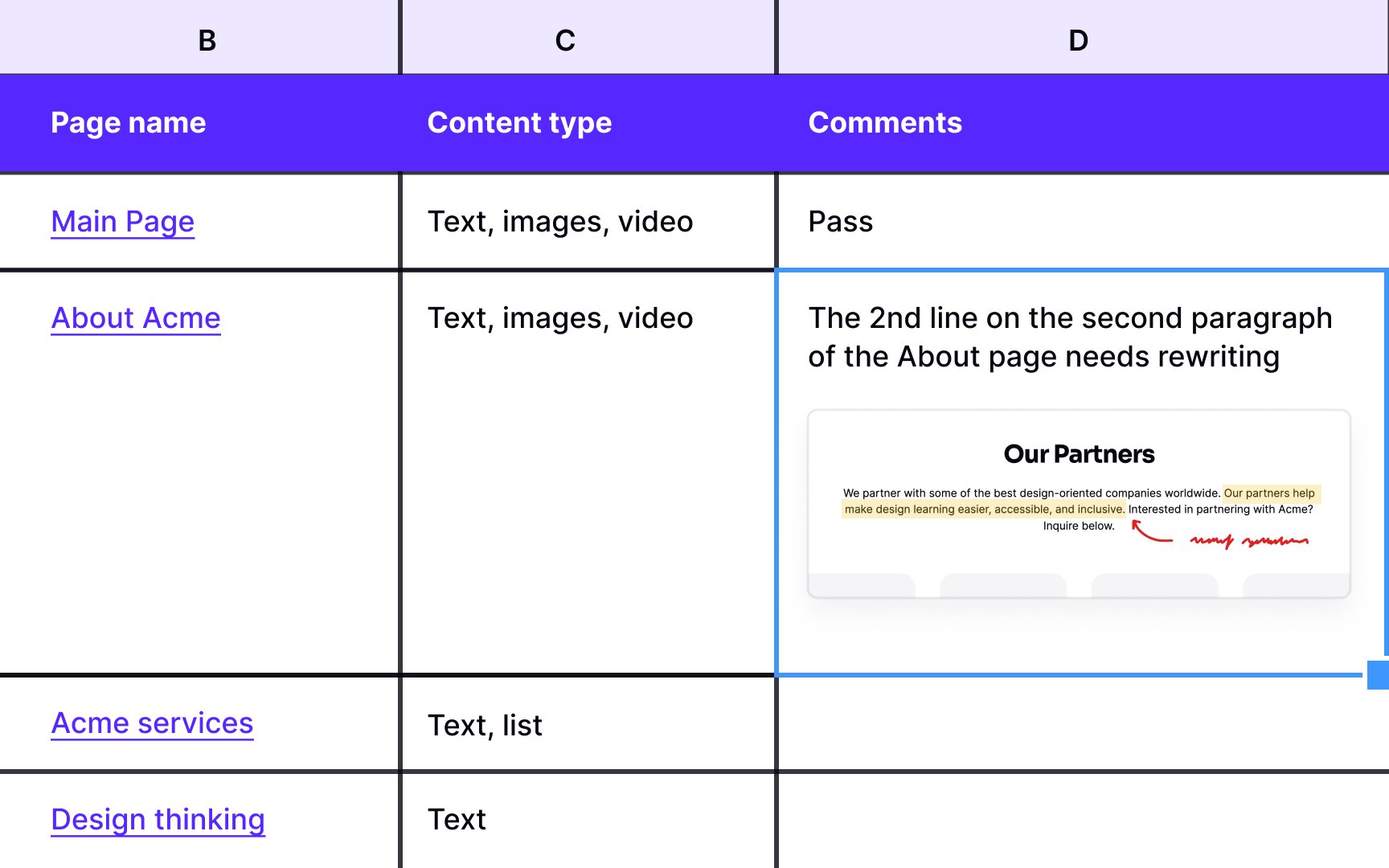
Task: Select the empty comment cell for Design thinking
Action: (x=1084, y=821)
